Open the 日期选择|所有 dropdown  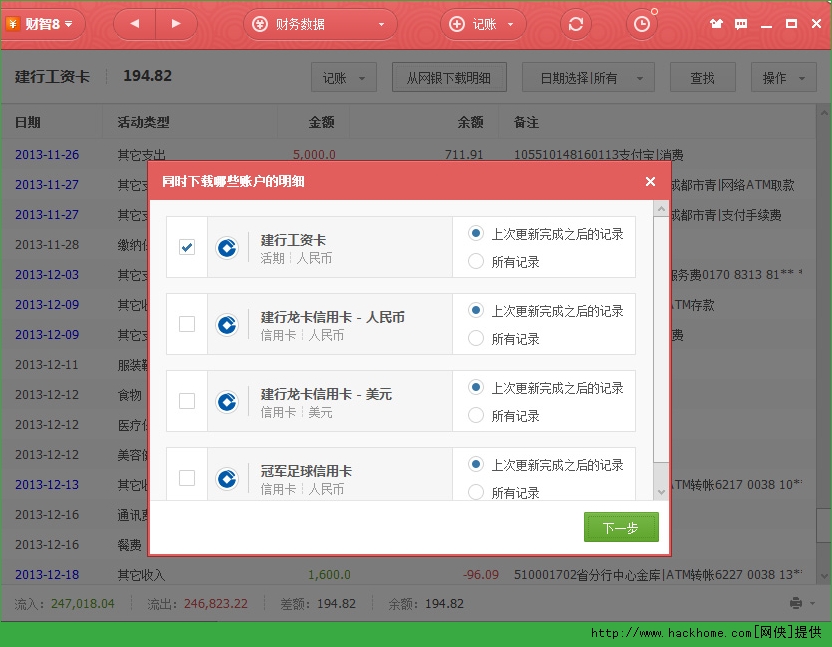pos(588,77)
